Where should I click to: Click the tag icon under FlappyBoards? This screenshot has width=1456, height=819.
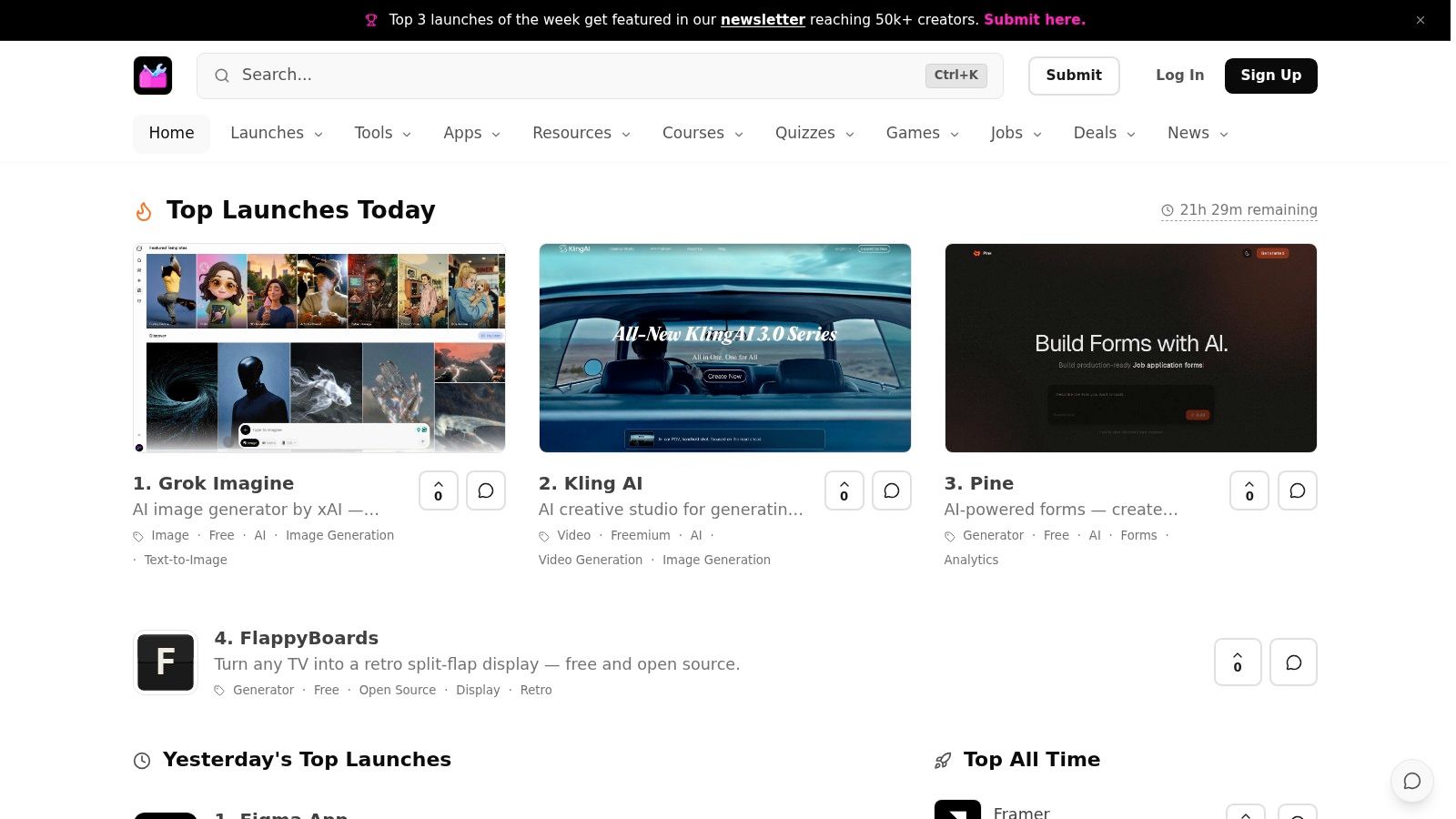219,691
